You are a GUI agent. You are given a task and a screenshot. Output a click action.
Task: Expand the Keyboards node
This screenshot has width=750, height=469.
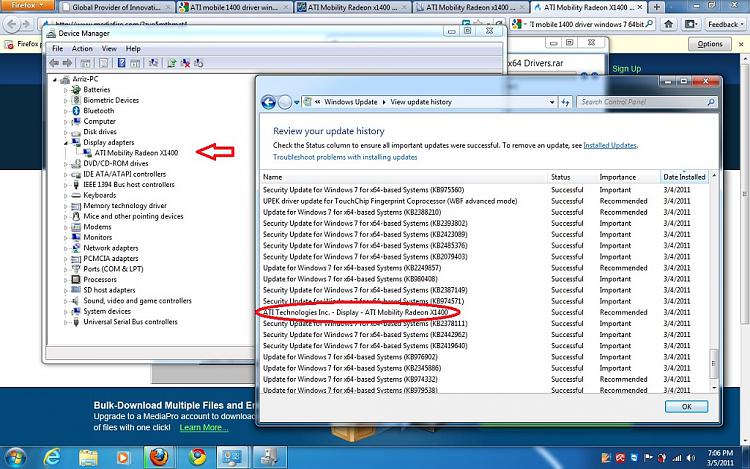(66, 195)
